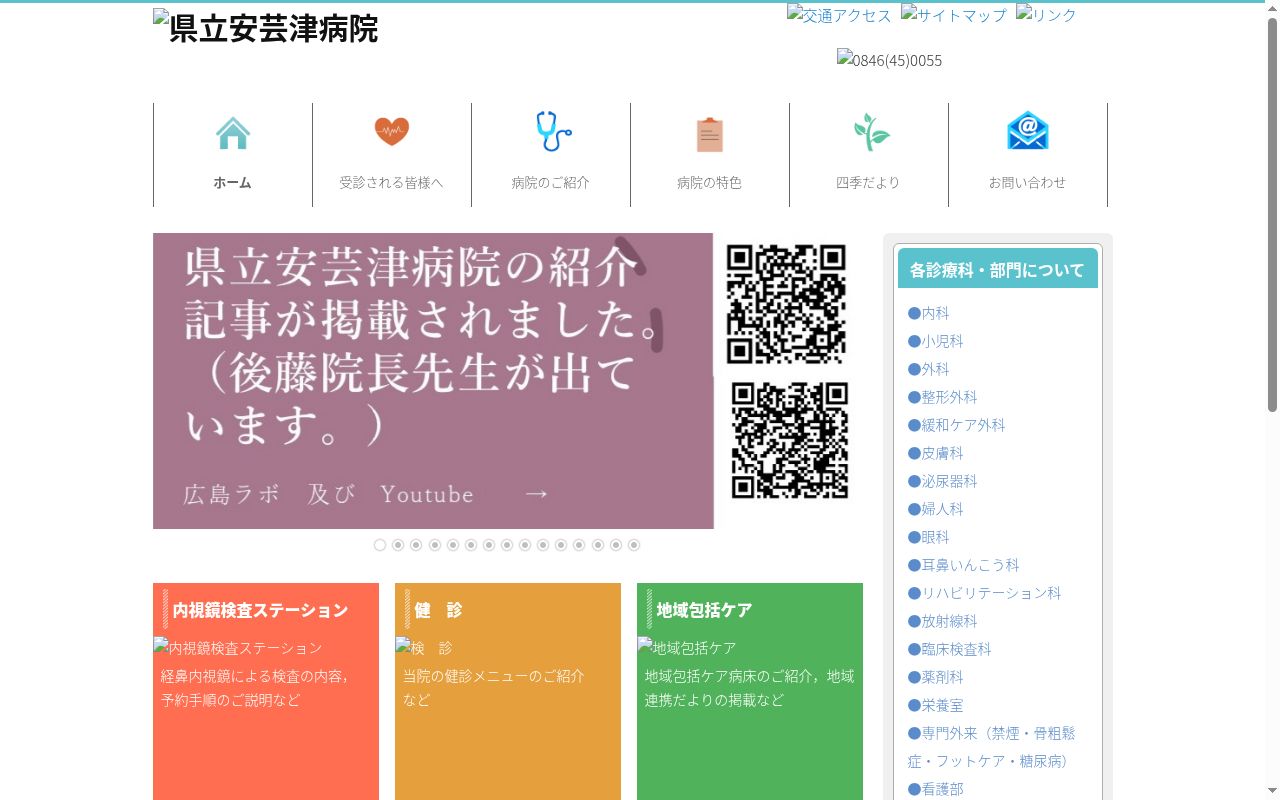Select the twelfth slideshow dot
This screenshot has height=800, width=1280.
[x=579, y=545]
